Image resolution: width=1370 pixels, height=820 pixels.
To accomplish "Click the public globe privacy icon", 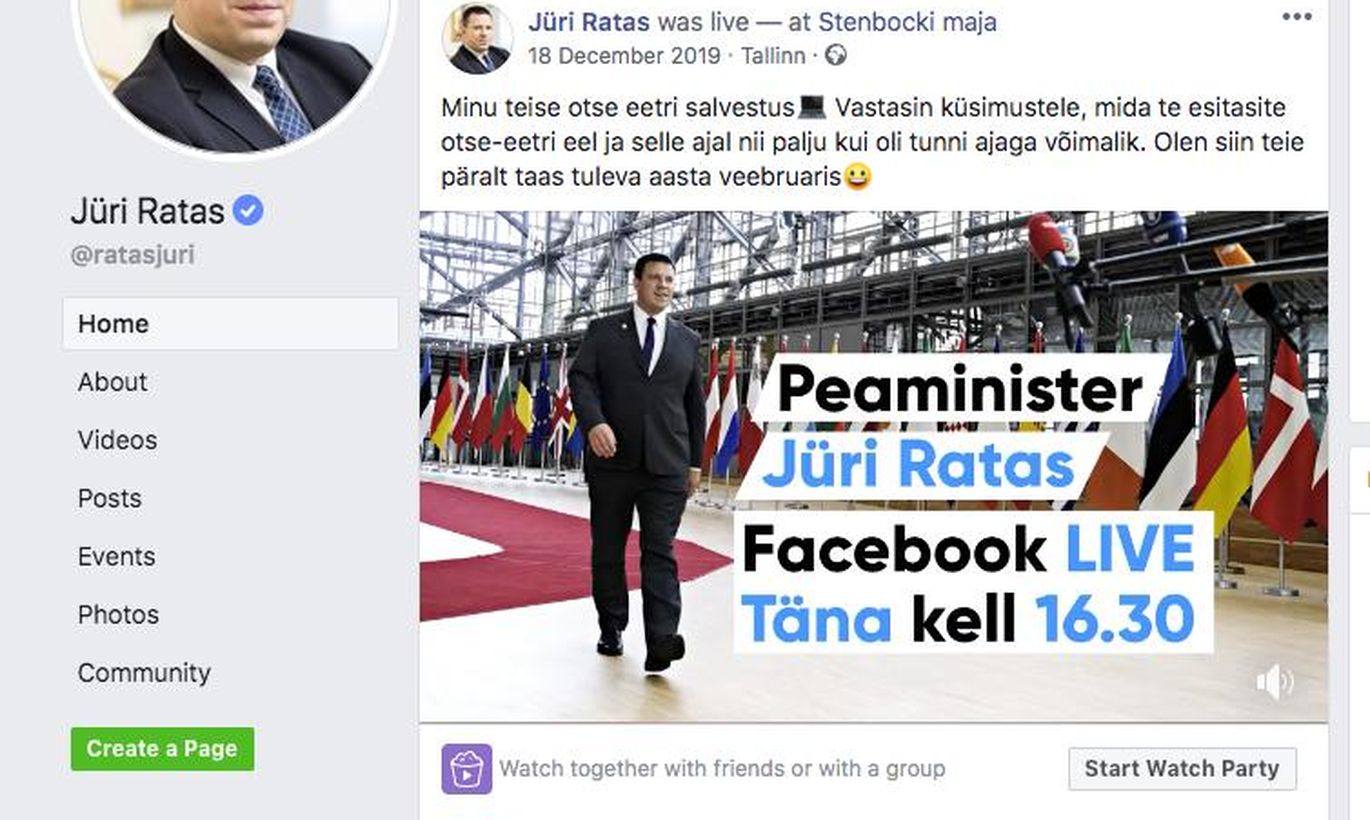I will [x=836, y=56].
